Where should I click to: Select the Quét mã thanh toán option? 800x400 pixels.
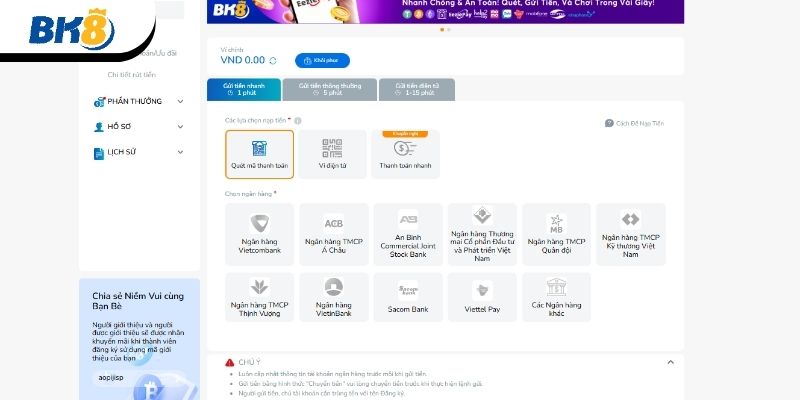(259, 154)
